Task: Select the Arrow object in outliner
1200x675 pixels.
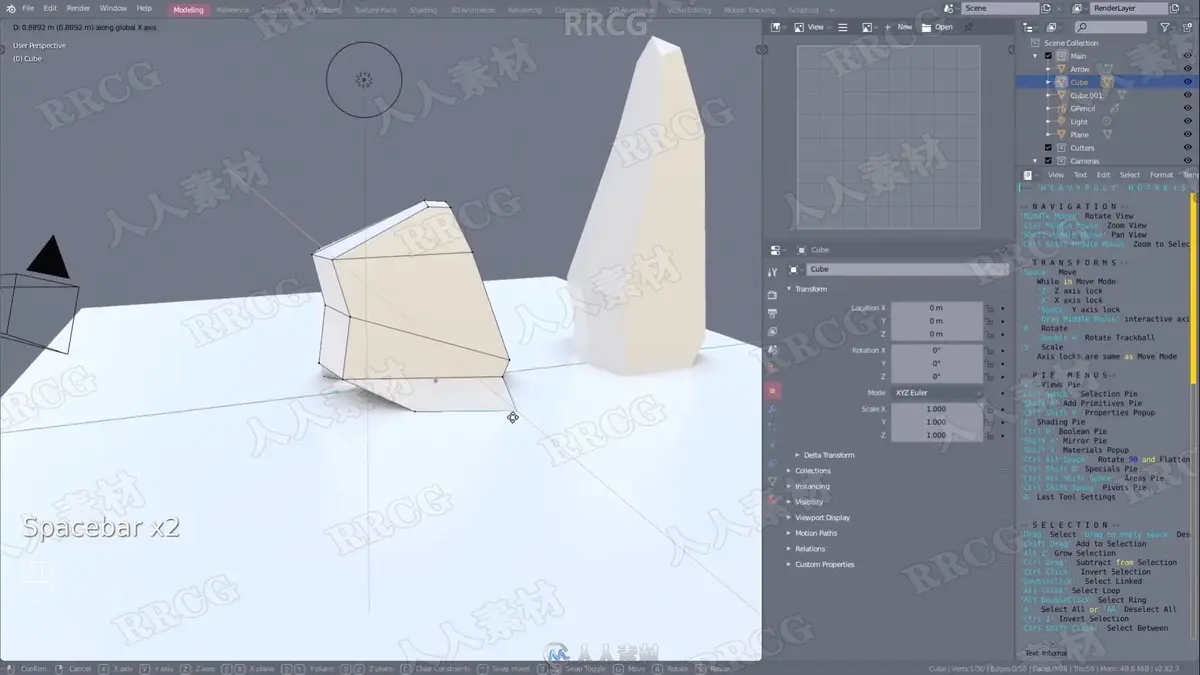Action: (x=1080, y=69)
